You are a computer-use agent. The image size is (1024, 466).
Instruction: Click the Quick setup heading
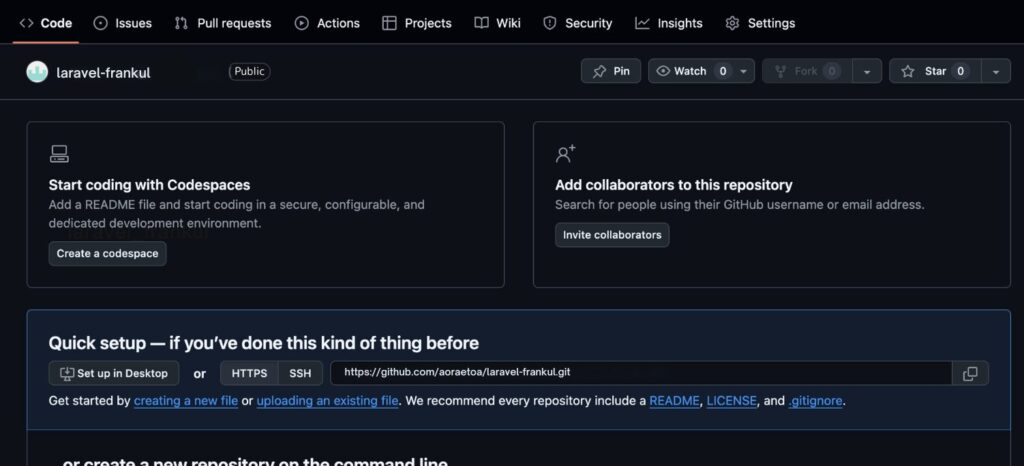264,343
